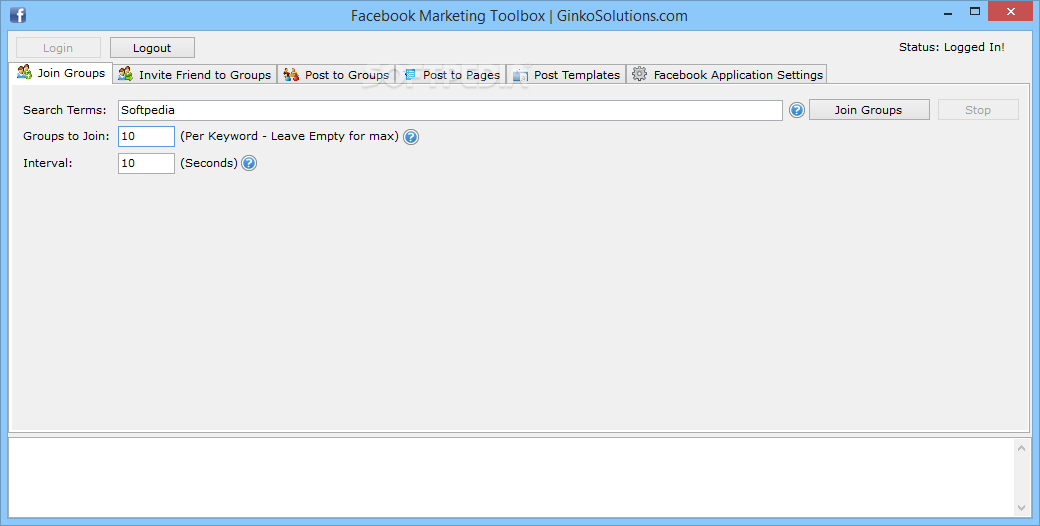
Task: Click the Stop button
Action: (x=978, y=110)
